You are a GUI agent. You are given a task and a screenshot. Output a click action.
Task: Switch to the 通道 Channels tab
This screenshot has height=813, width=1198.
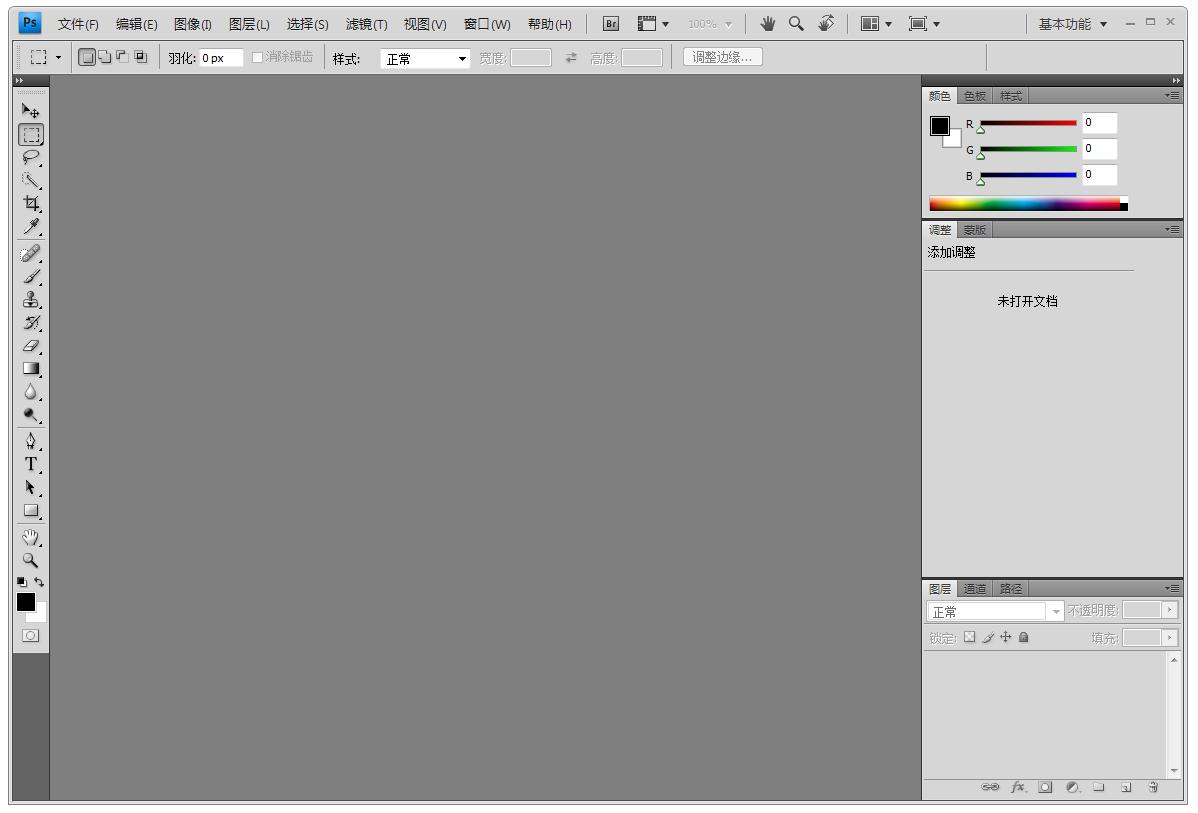pyautogui.click(x=976, y=588)
